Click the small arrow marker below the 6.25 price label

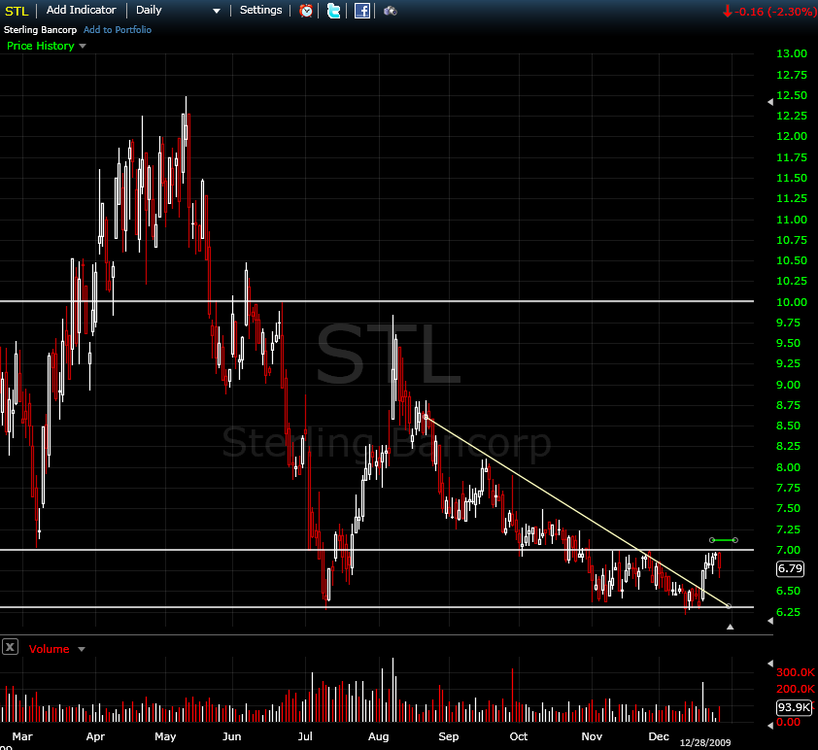click(x=770, y=621)
